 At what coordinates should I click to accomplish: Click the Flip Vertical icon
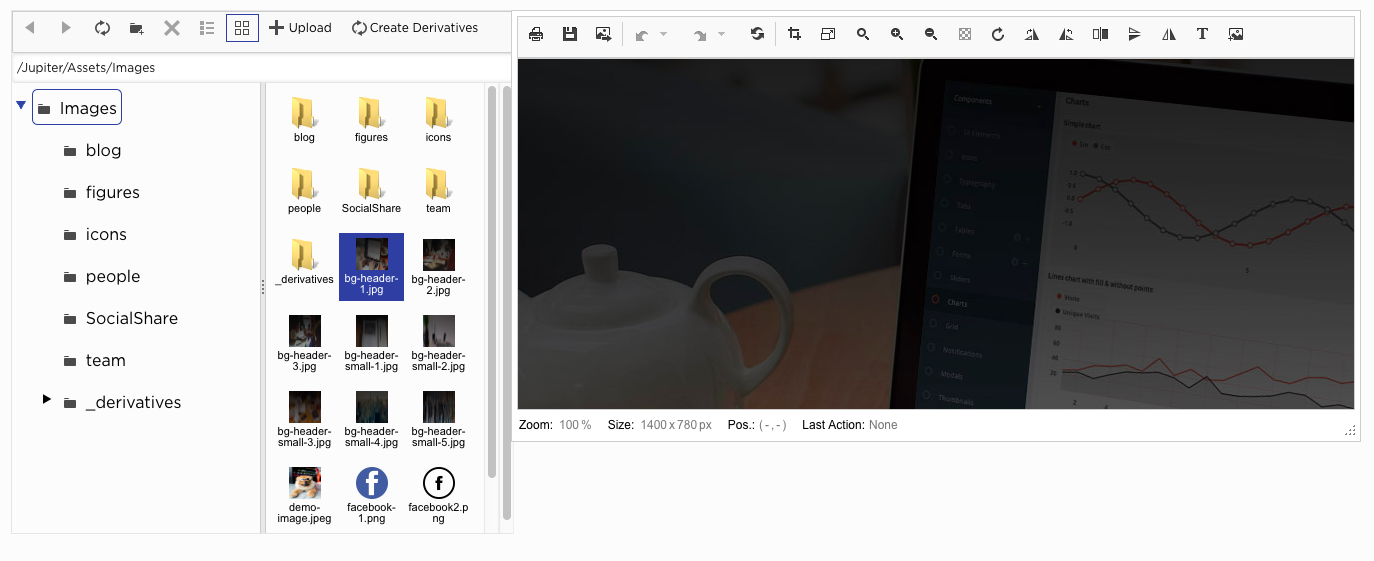(x=1134, y=34)
